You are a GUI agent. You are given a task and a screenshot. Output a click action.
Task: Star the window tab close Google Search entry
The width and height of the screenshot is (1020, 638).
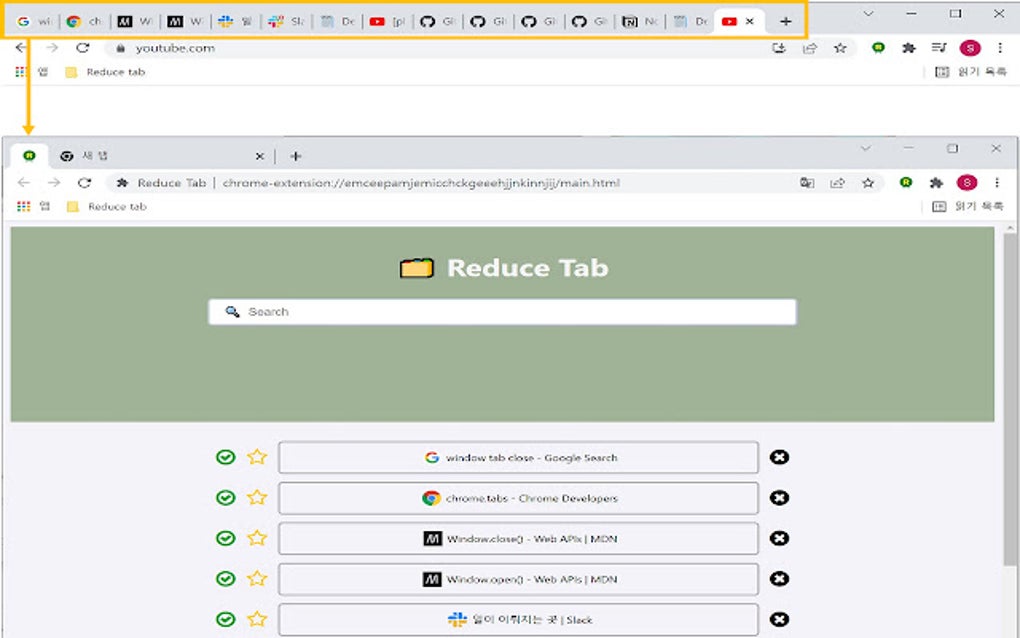(257, 457)
